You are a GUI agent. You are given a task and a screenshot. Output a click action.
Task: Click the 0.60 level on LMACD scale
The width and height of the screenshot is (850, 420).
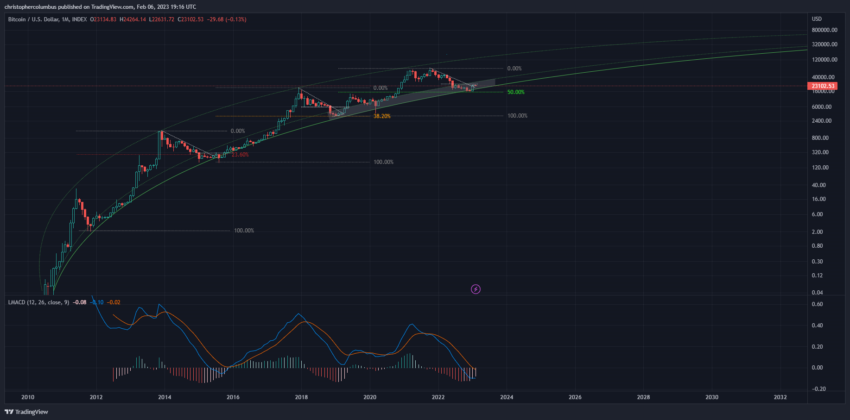(x=818, y=304)
